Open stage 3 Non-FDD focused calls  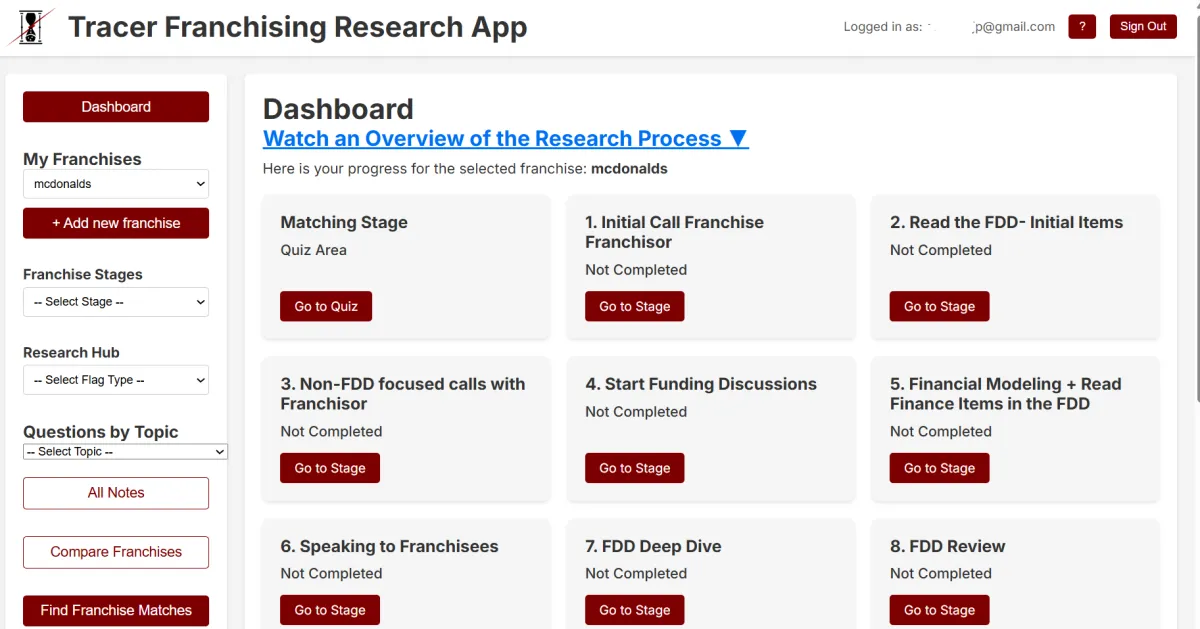tap(330, 468)
